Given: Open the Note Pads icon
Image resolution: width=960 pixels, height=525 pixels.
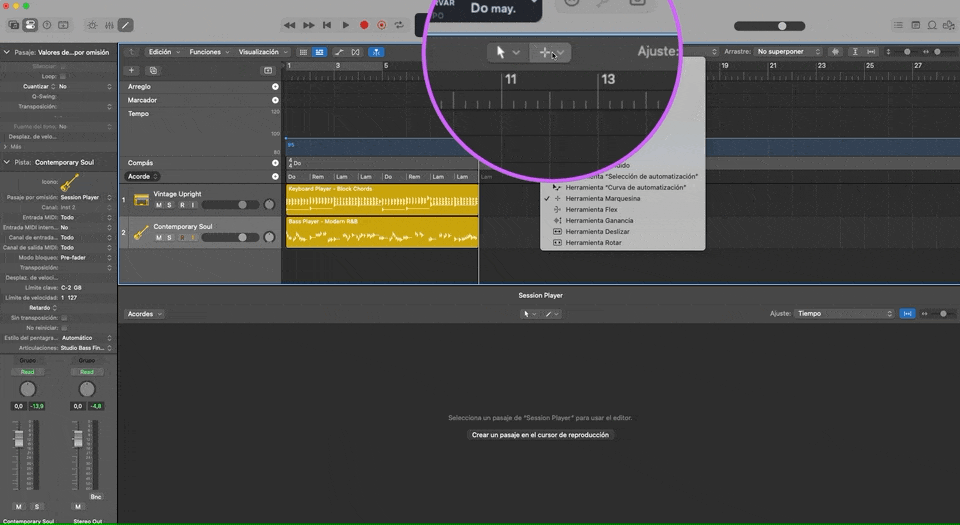Looking at the screenshot, I should pyautogui.click(x=915, y=25).
